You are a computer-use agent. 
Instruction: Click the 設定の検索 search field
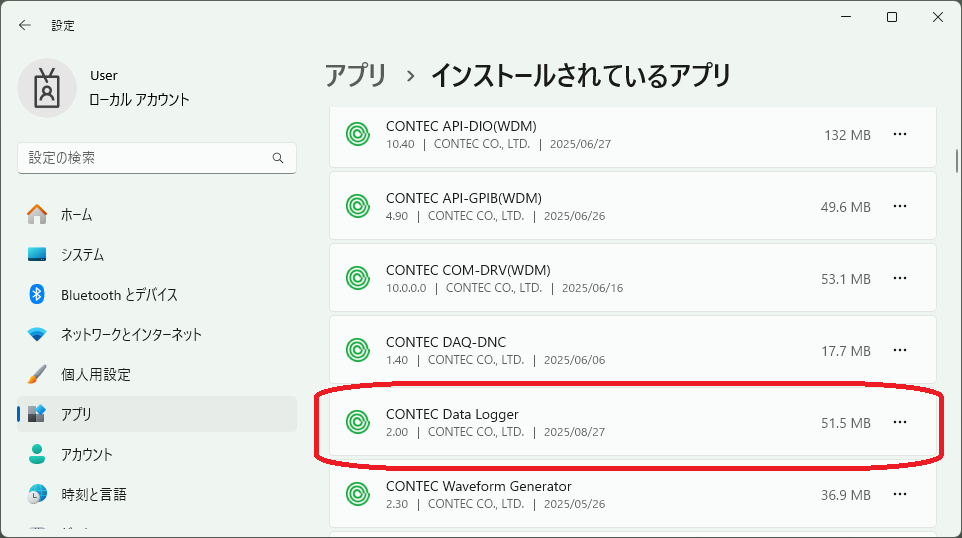pos(145,158)
